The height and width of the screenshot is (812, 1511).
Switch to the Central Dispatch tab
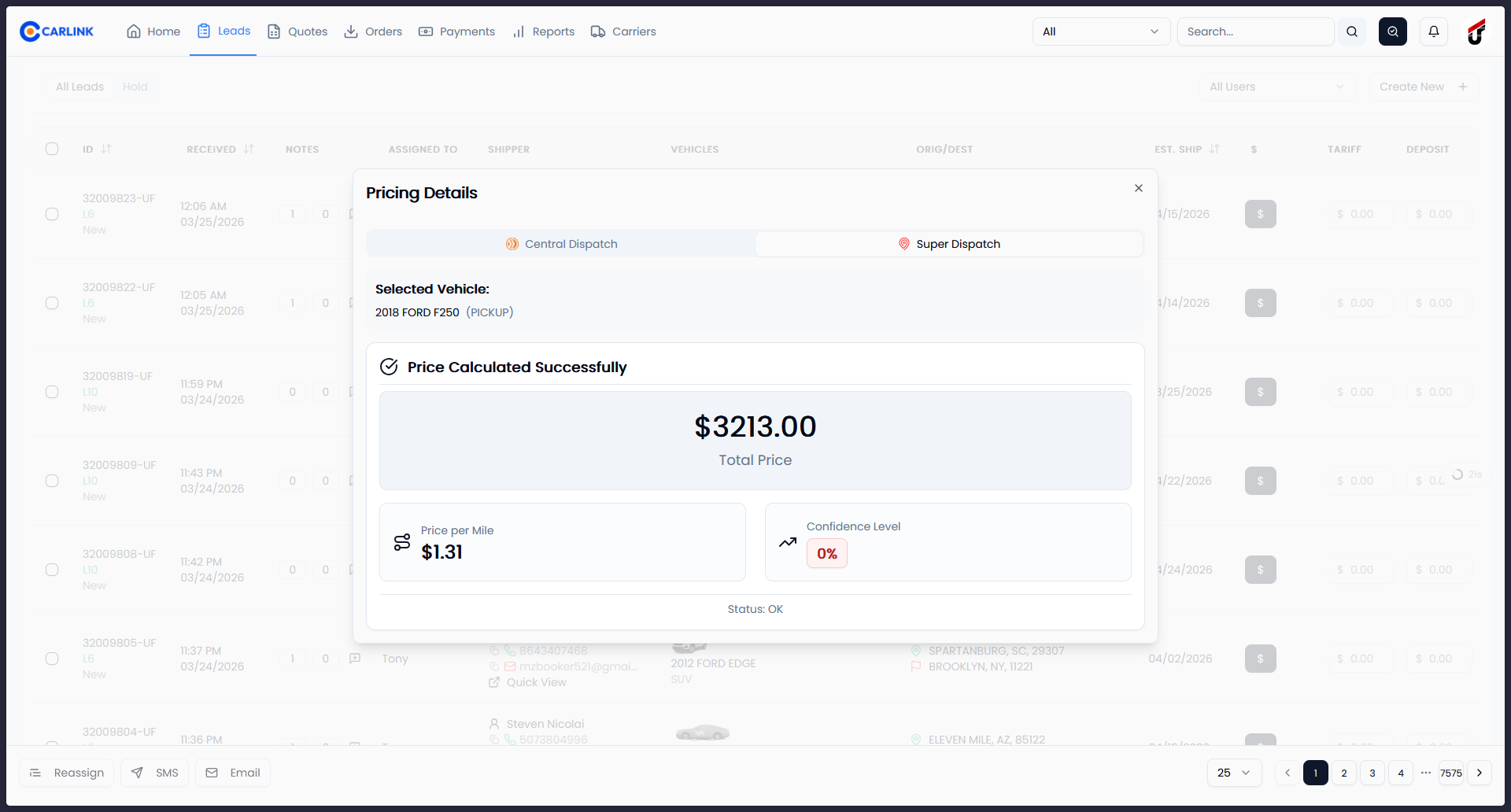561,244
